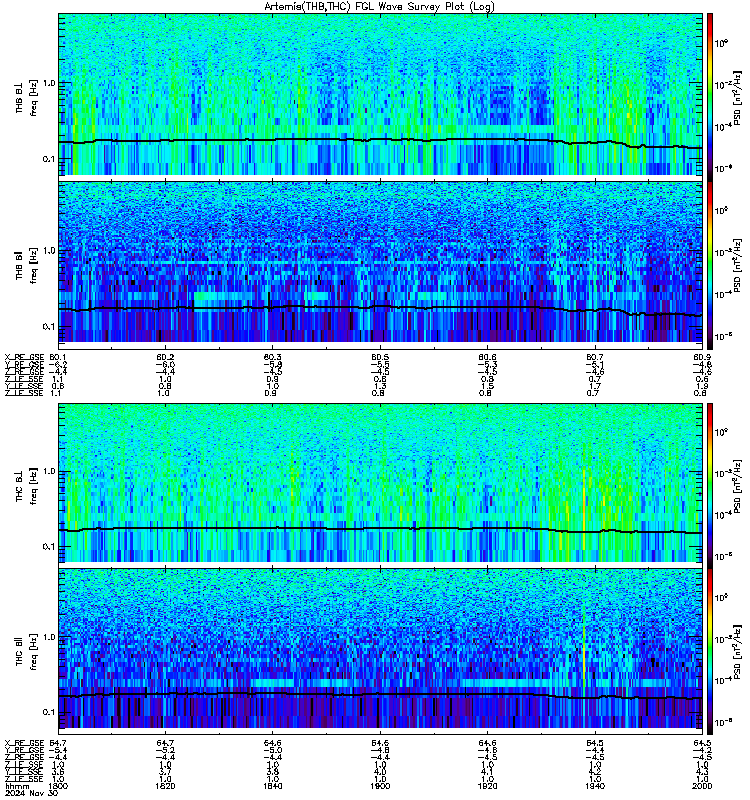This screenshot has width=750, height=800.
Task: Click the 'PSD [nT²/Hz]' label of the THC B∥ color bar
Action: tap(737, 652)
